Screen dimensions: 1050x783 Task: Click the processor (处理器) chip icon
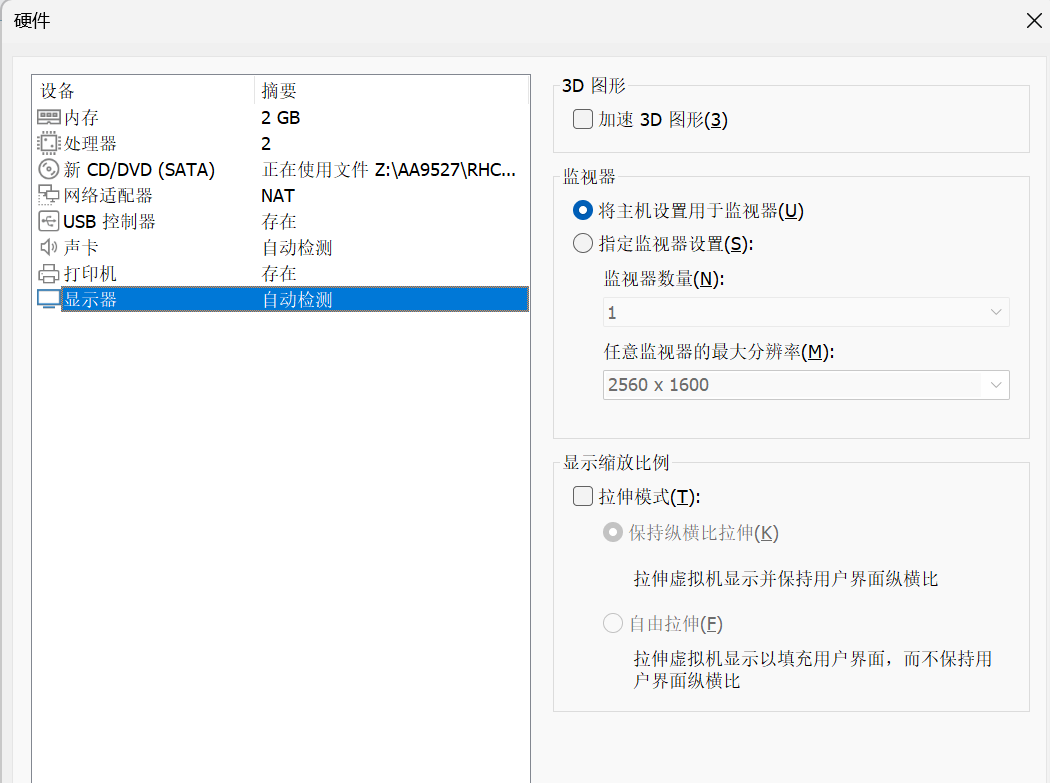(x=48, y=143)
